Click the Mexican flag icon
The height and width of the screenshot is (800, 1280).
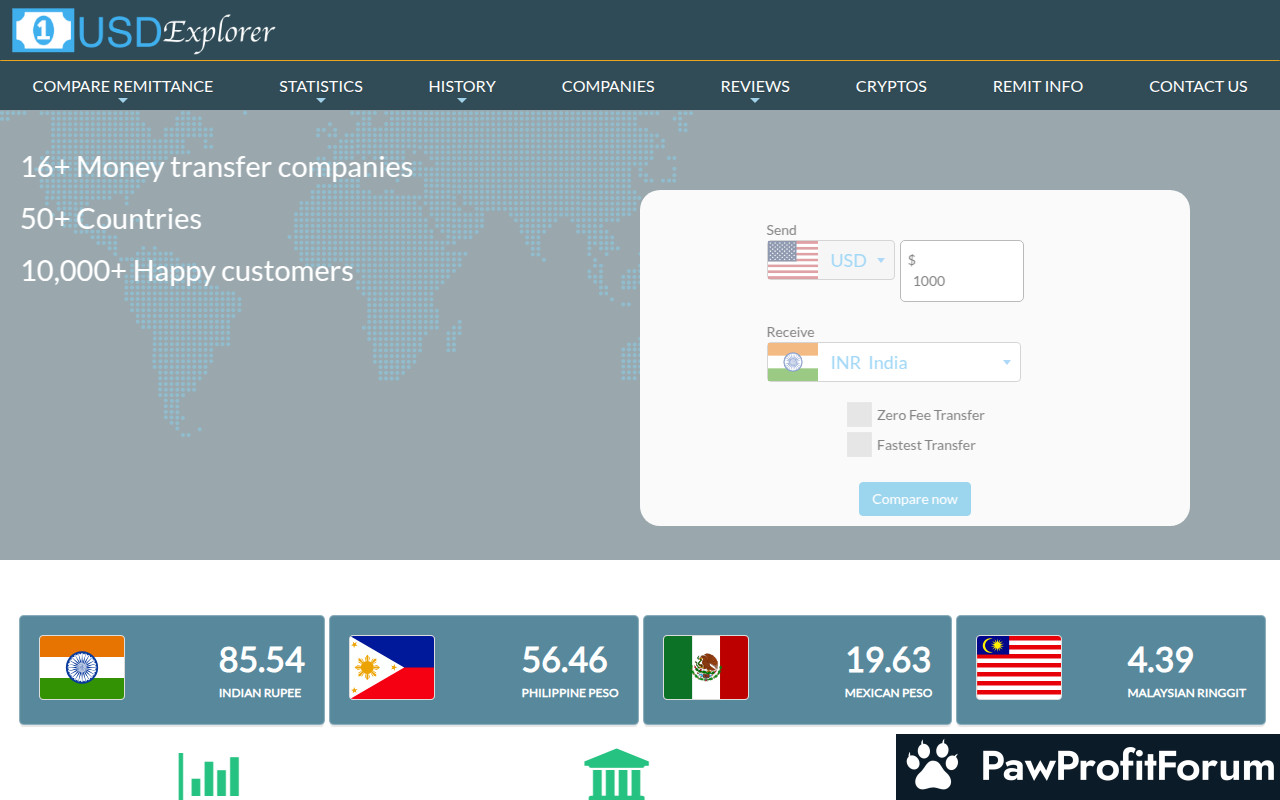coord(705,667)
